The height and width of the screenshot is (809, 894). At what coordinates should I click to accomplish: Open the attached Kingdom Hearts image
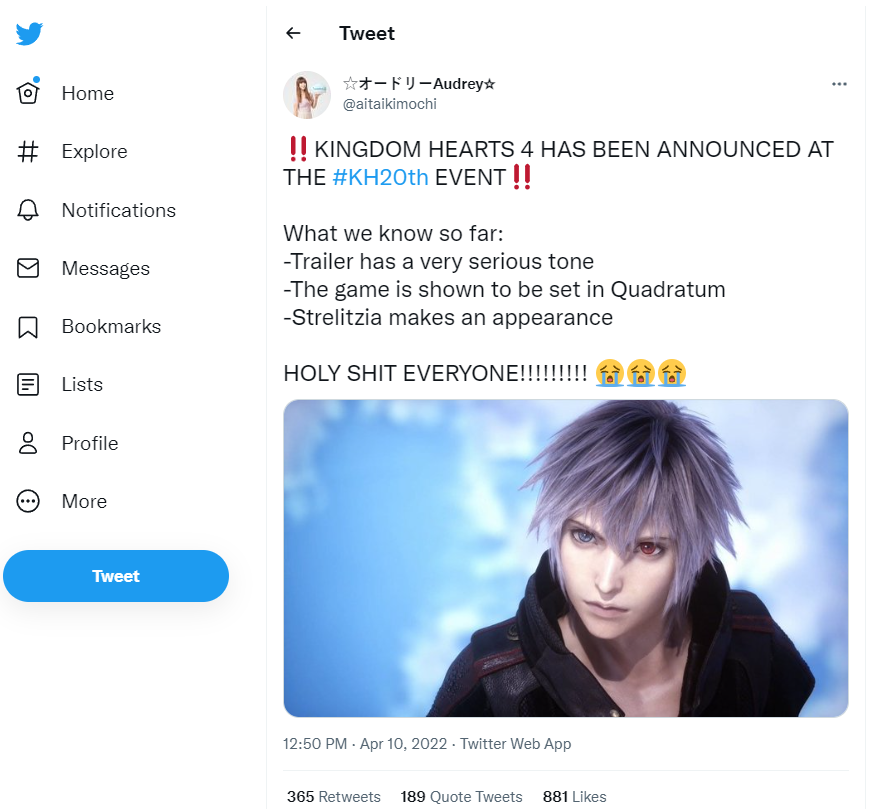566,558
